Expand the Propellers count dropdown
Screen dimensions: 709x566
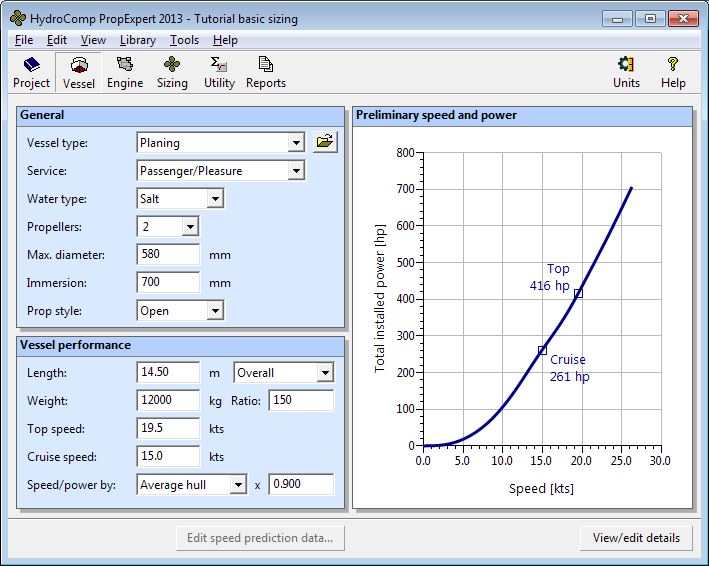(x=190, y=227)
